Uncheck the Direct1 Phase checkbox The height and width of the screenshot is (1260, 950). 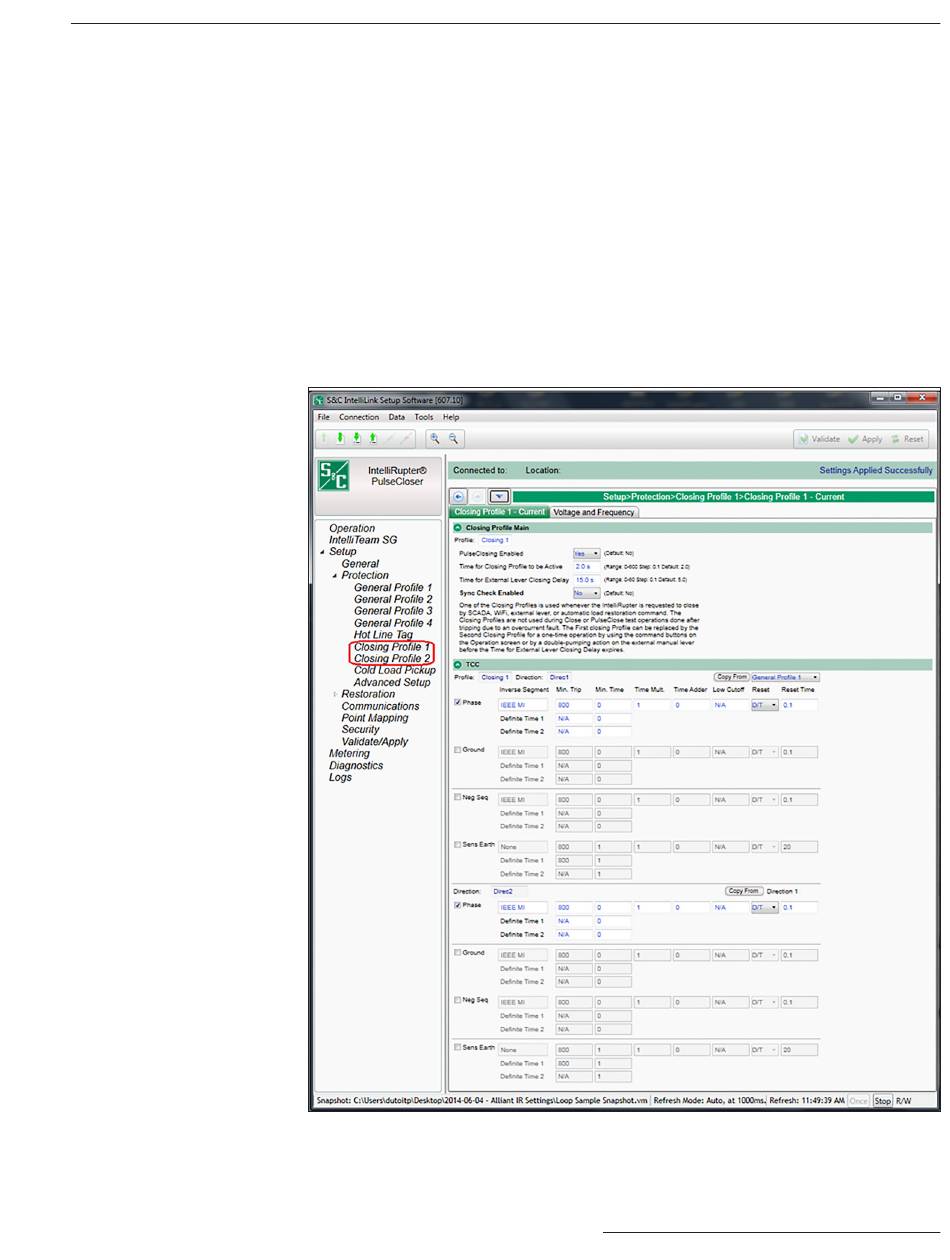tap(458, 702)
